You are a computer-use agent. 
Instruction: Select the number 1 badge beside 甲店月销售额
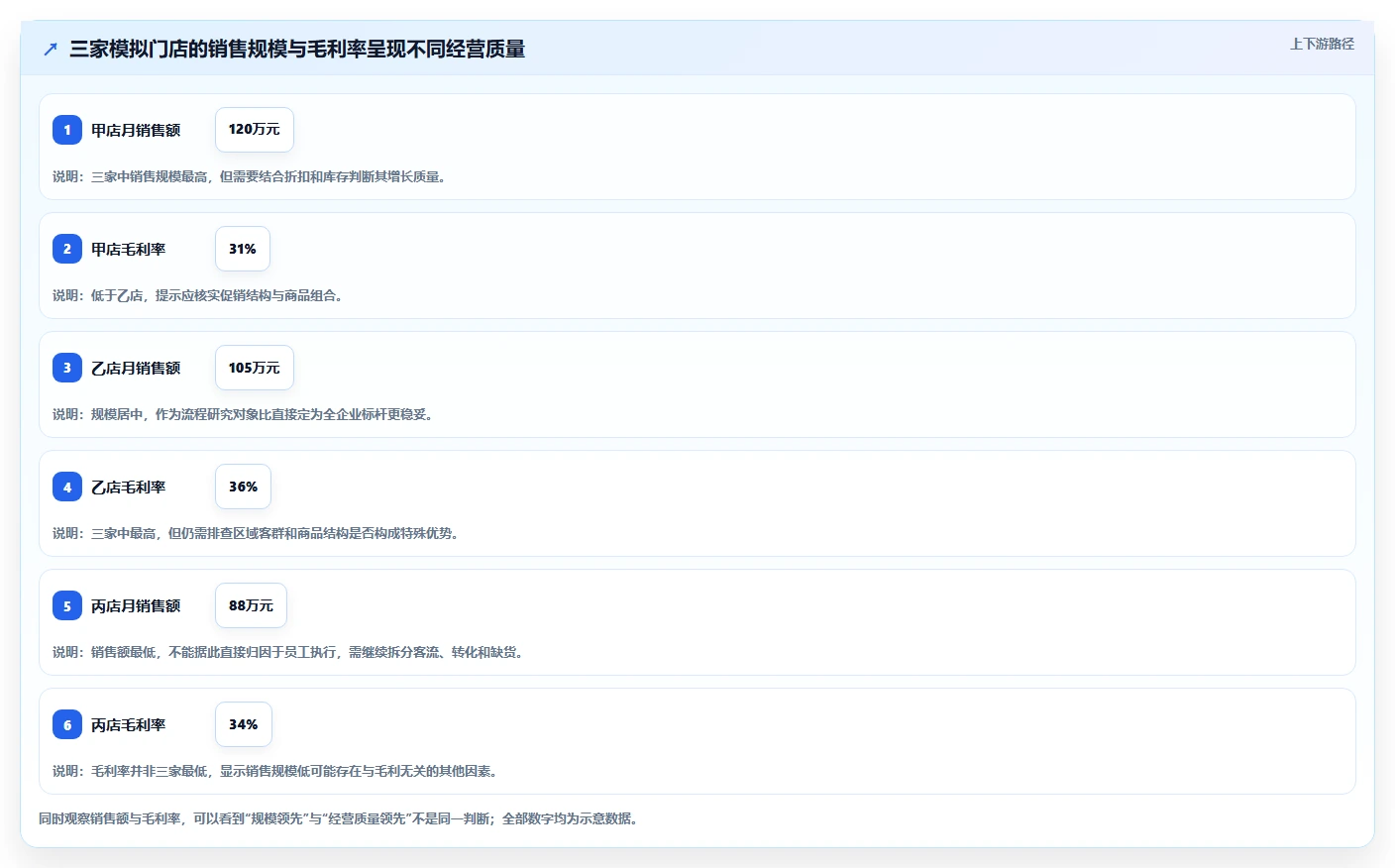pos(67,130)
